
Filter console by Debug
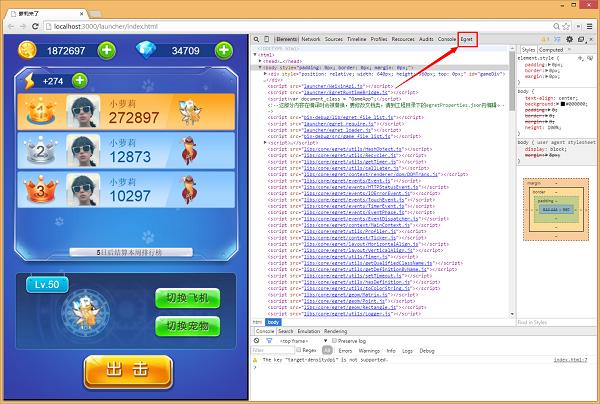(x=427, y=350)
